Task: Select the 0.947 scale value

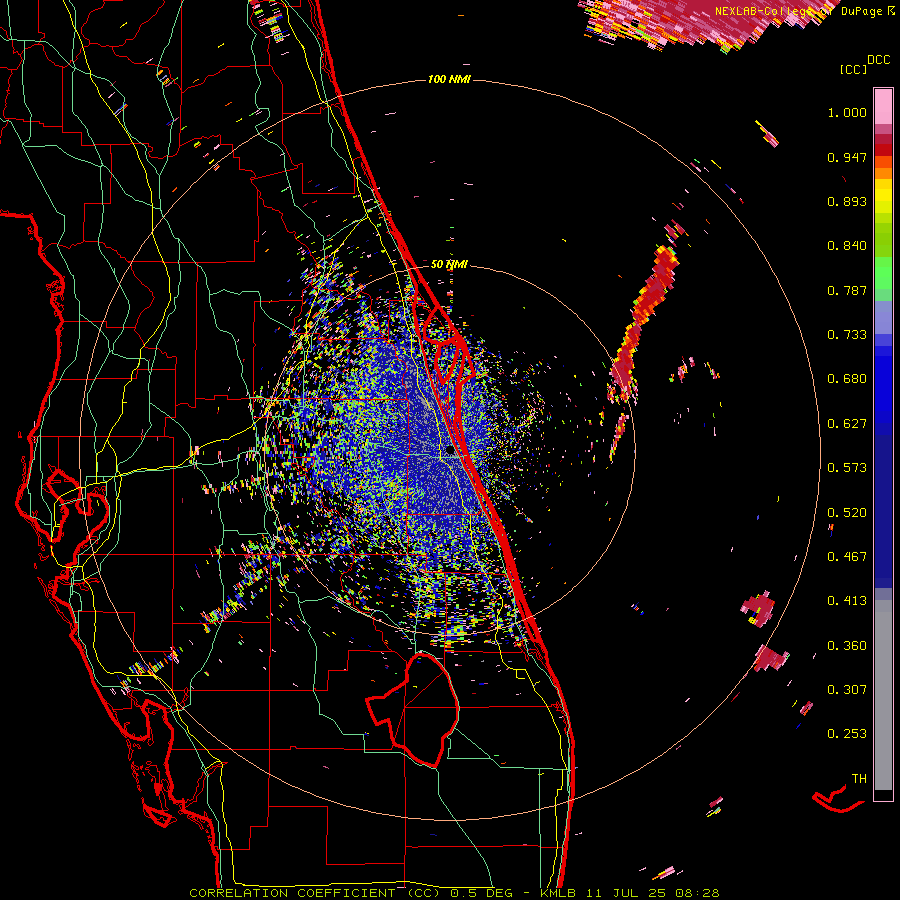Action: pyautogui.click(x=847, y=157)
